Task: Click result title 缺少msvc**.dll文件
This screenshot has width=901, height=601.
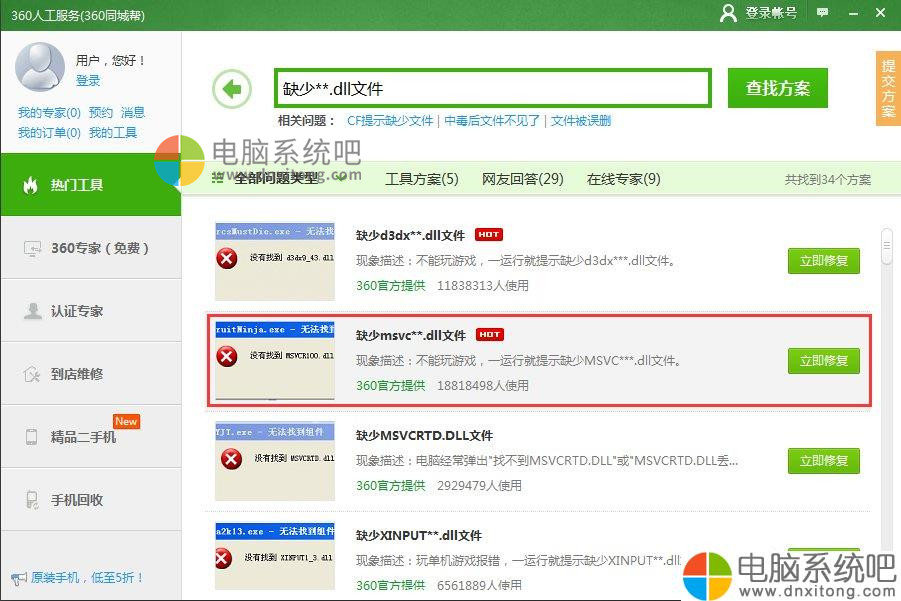Action: (x=411, y=335)
